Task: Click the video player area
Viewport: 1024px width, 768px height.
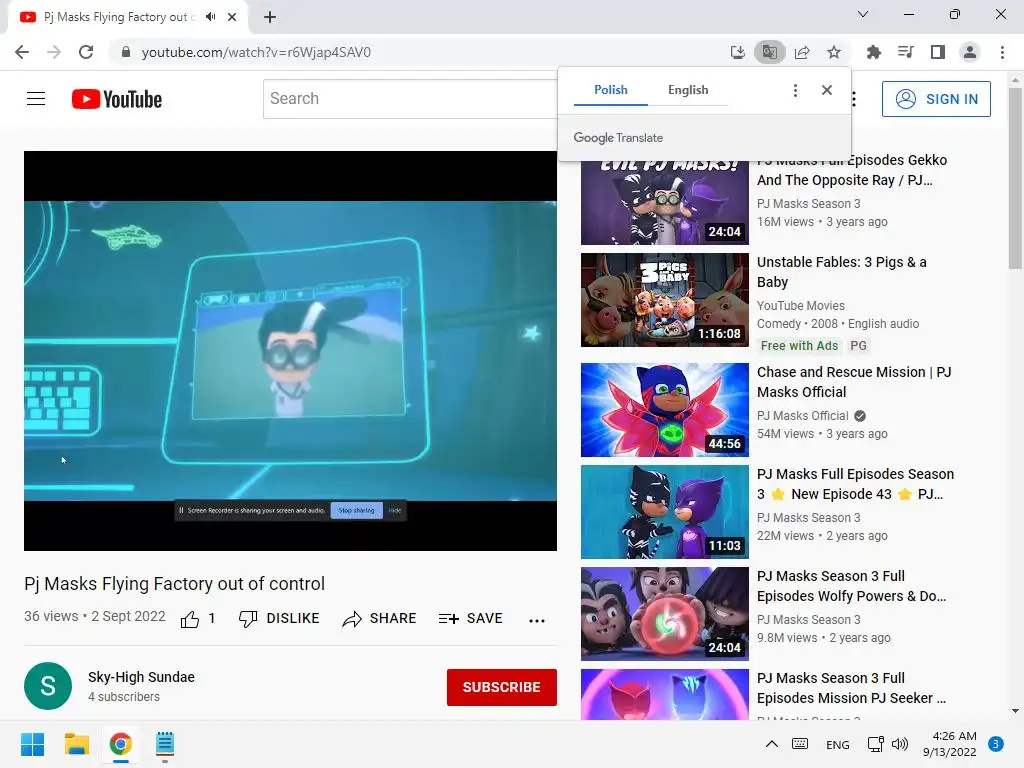Action: 291,351
